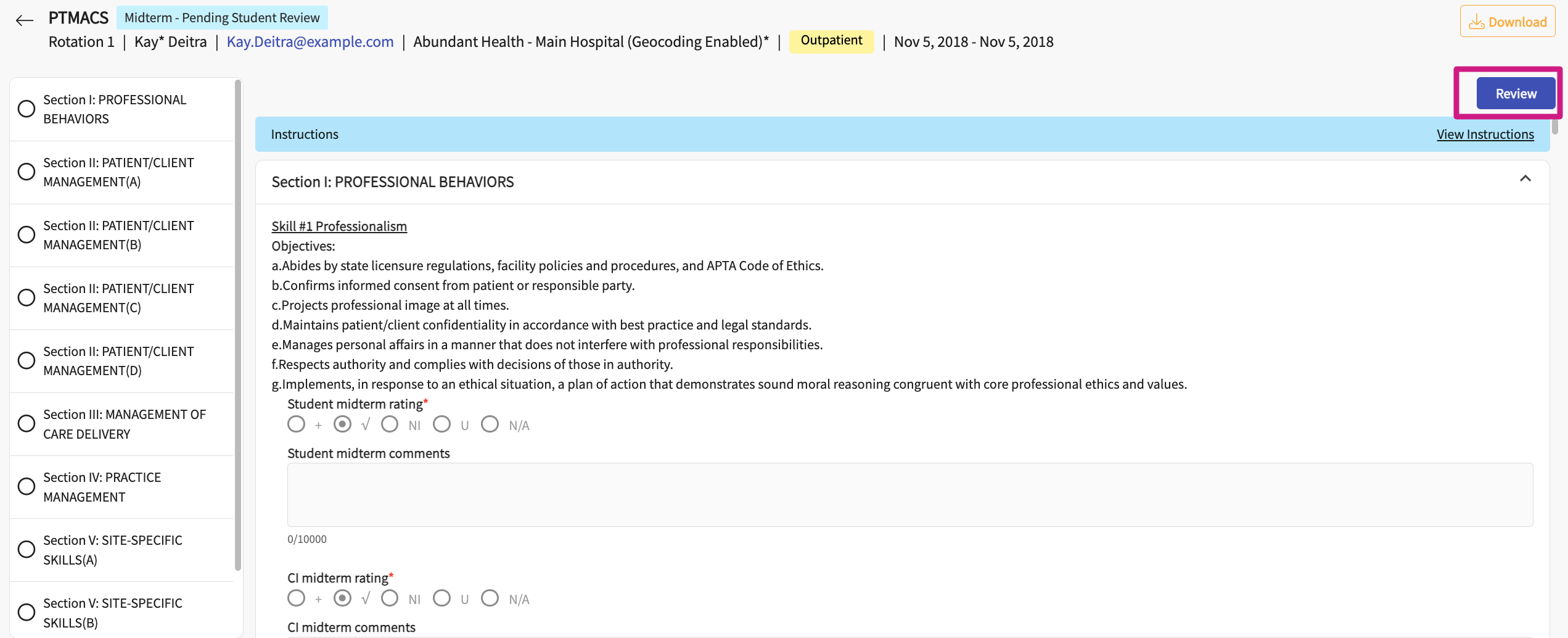Image resolution: width=1568 pixels, height=638 pixels.
Task: Choose checkmark for CI midterm rating
Action: click(x=343, y=599)
